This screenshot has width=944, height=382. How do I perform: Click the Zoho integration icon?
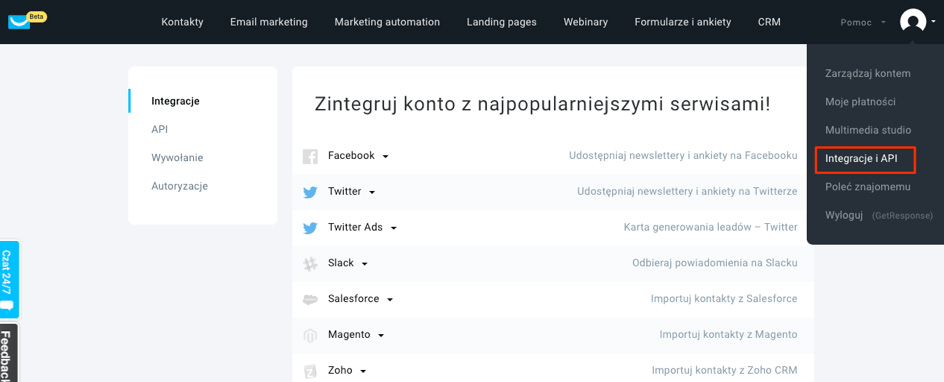310,371
